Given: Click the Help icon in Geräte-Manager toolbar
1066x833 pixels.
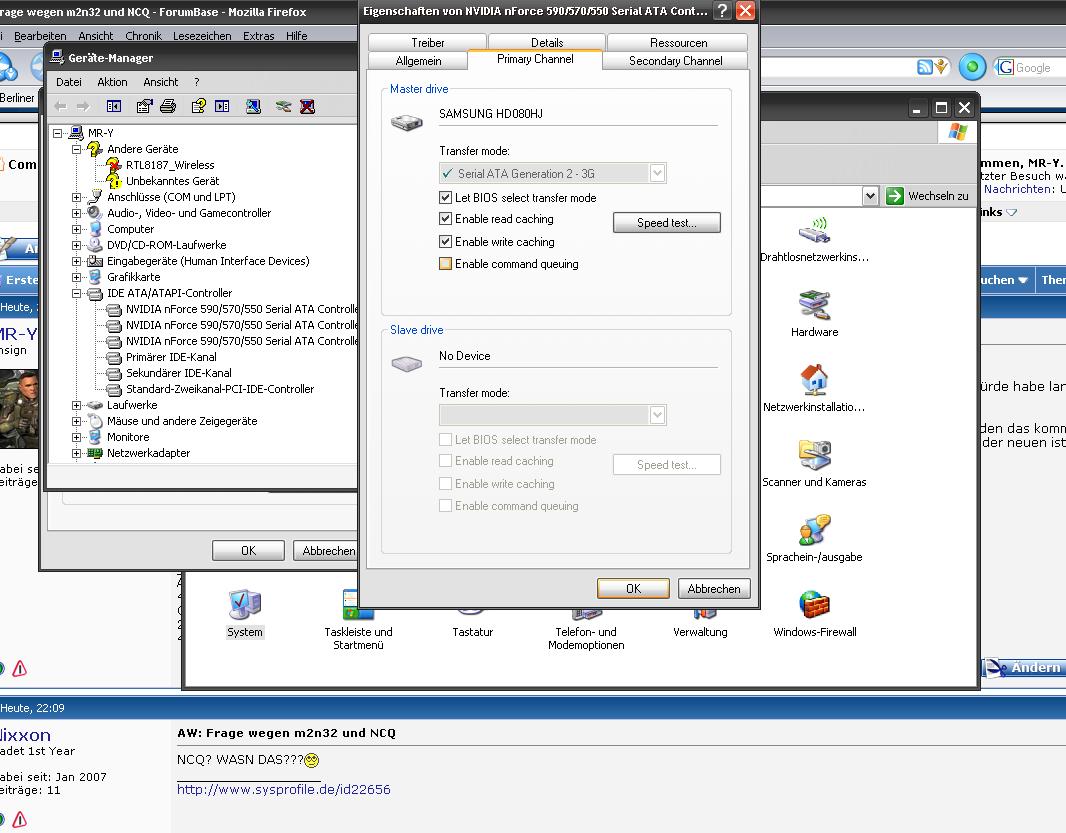Looking at the screenshot, I should 199,106.
